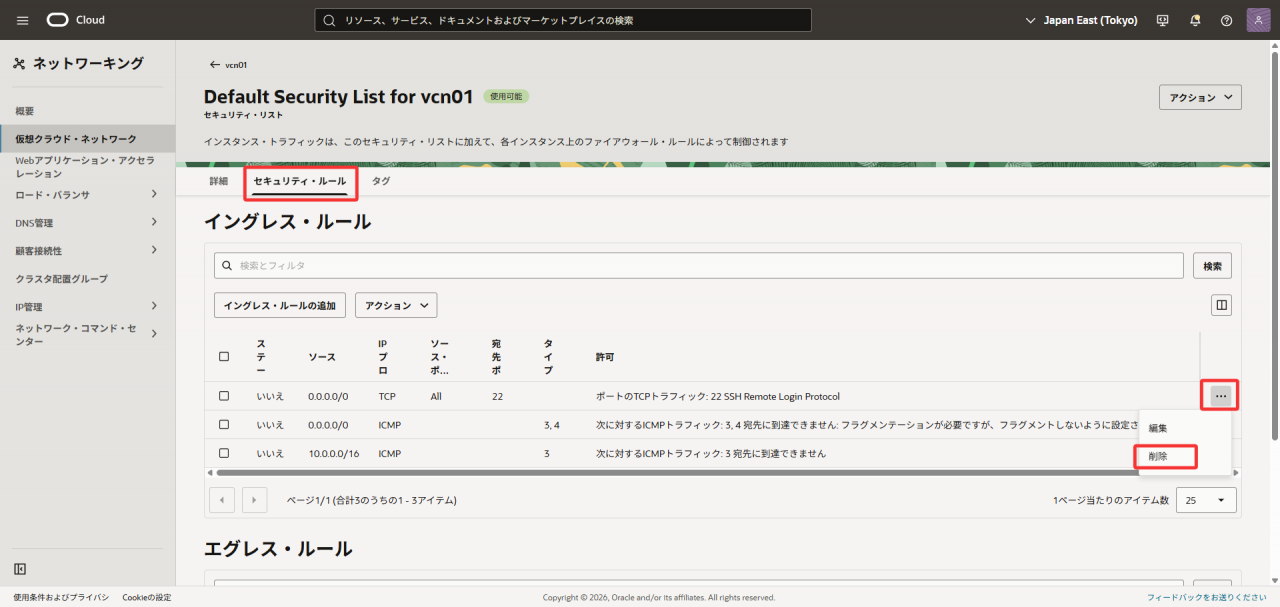The image size is (1280, 607).
Task: Click the 許可 column header
Action: tap(605, 357)
